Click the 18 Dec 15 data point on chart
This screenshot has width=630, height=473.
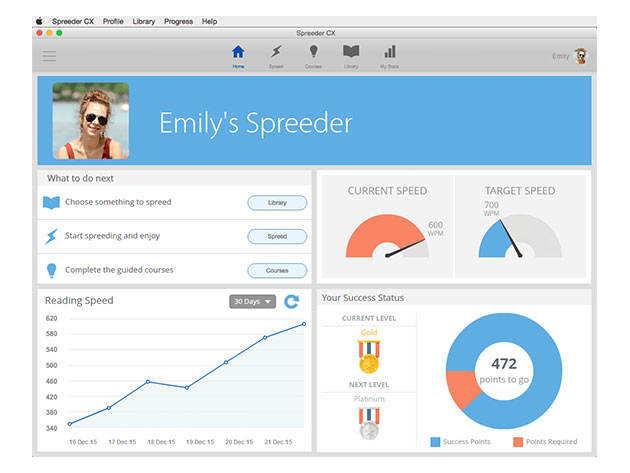[x=148, y=382]
